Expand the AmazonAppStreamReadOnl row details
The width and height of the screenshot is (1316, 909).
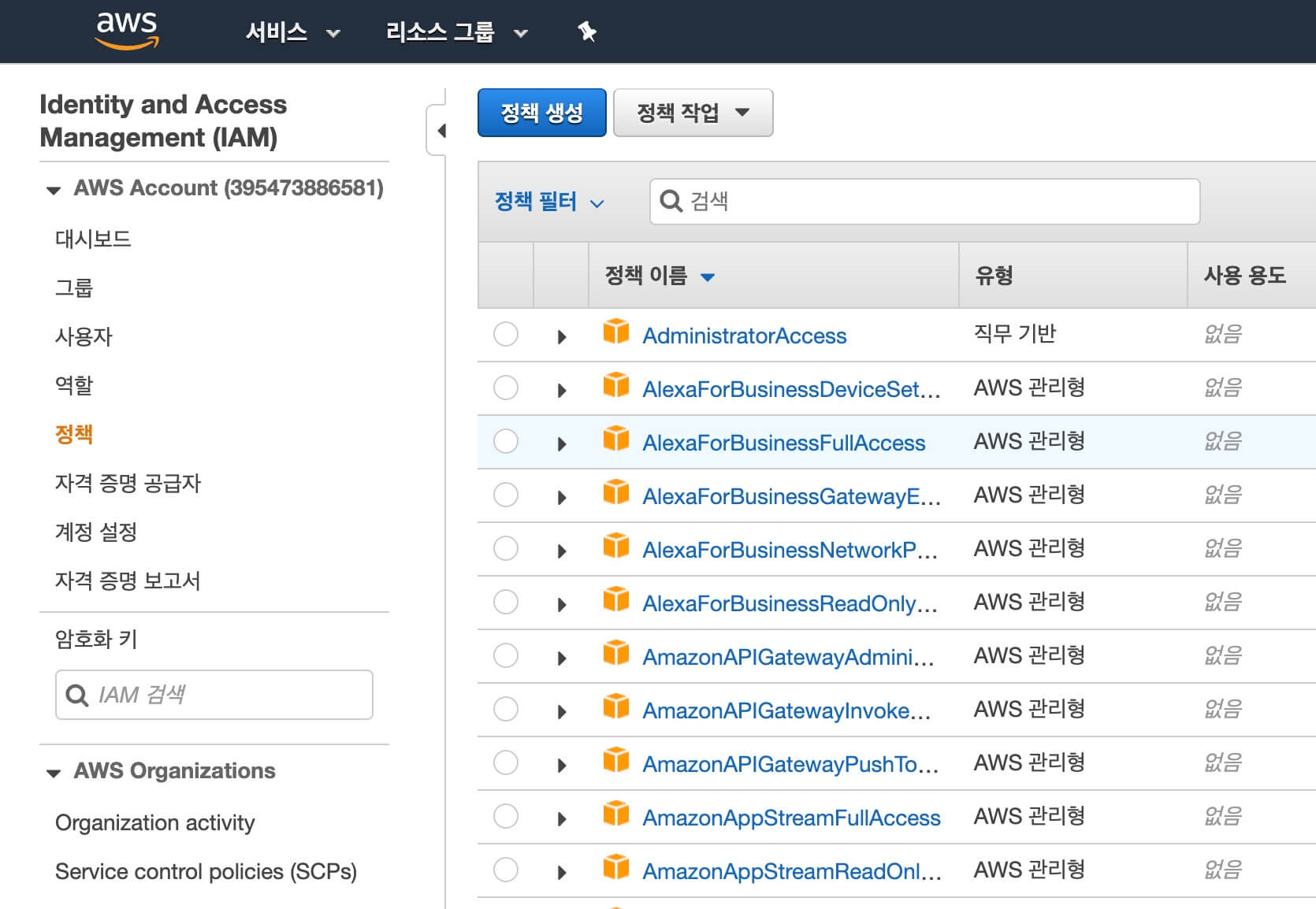point(562,873)
